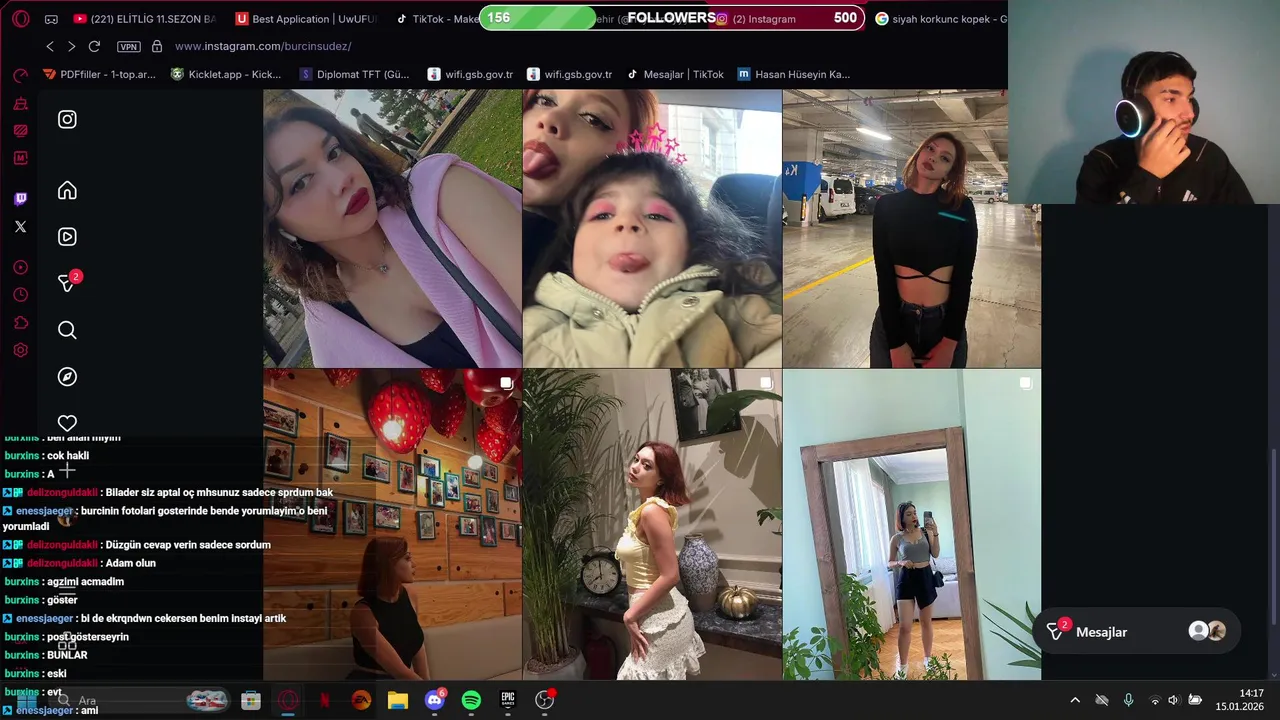Switch to the TikTok - Make tab

[x=437, y=19]
